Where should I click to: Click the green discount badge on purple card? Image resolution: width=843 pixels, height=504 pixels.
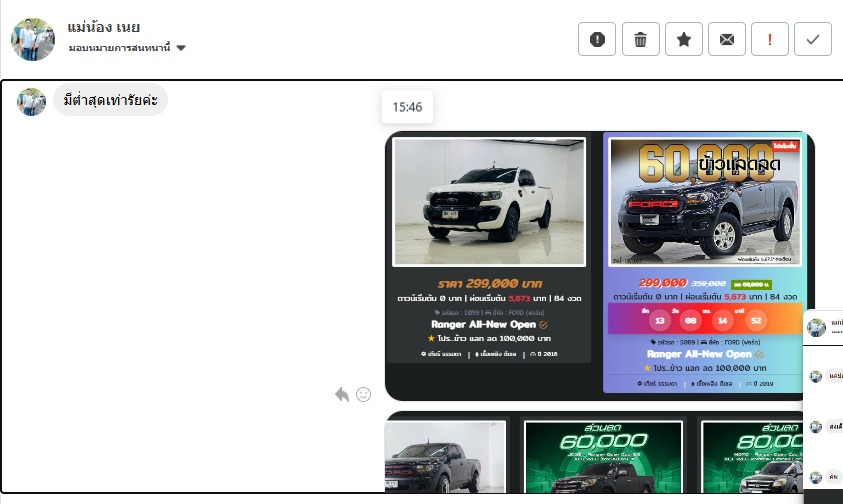[751, 284]
